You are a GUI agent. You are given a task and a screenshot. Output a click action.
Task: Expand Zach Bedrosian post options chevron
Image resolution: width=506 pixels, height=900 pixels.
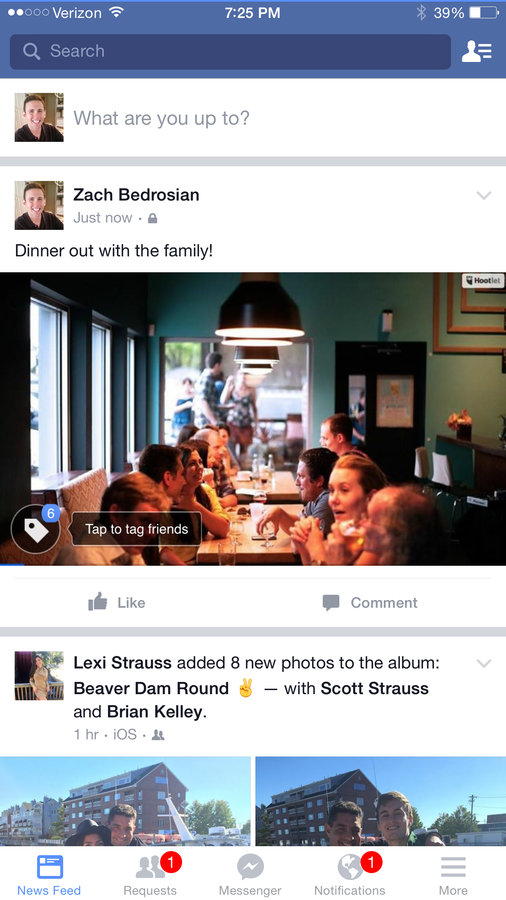(x=484, y=196)
